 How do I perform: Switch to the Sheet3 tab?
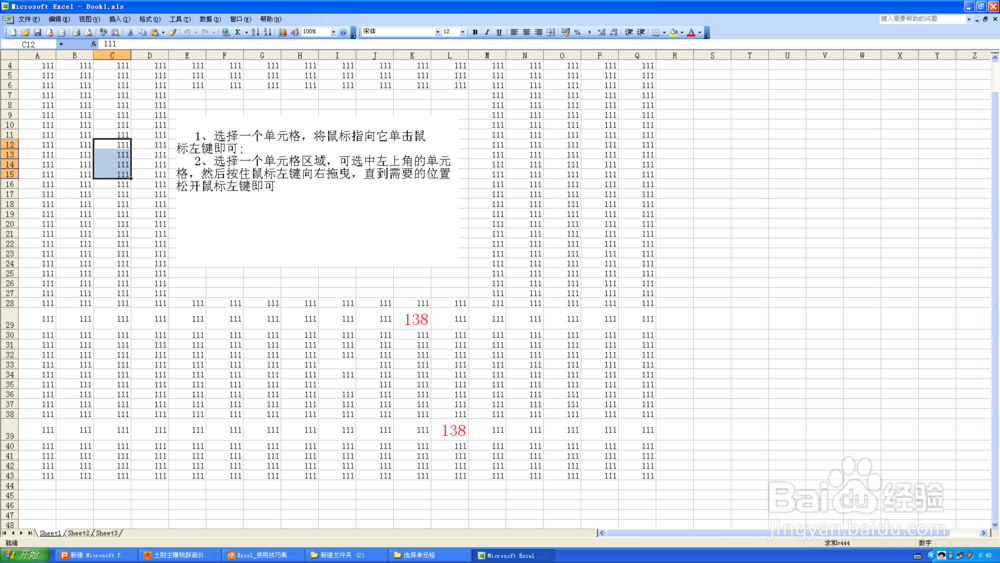(x=107, y=533)
